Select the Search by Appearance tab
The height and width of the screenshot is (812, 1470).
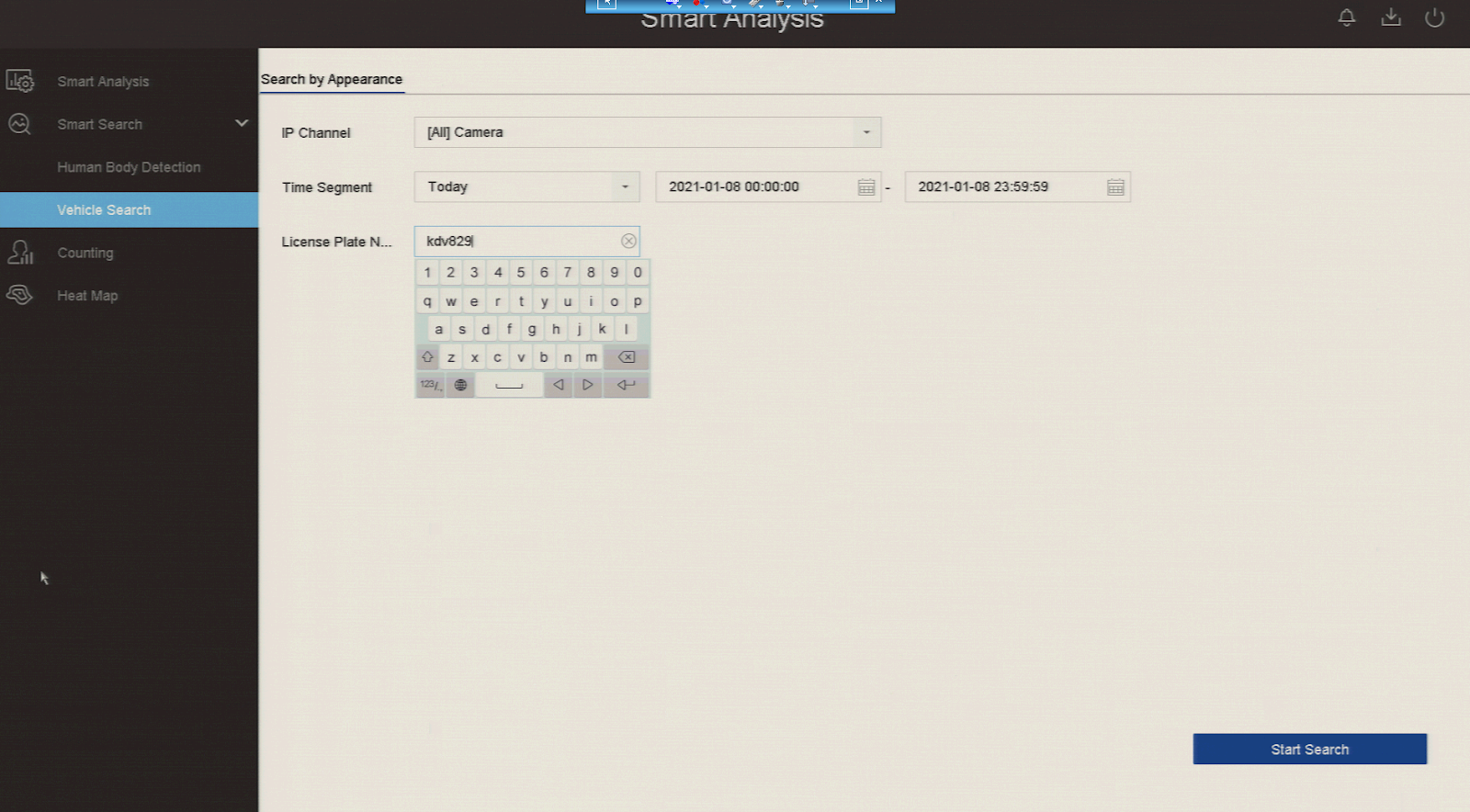[x=332, y=79]
